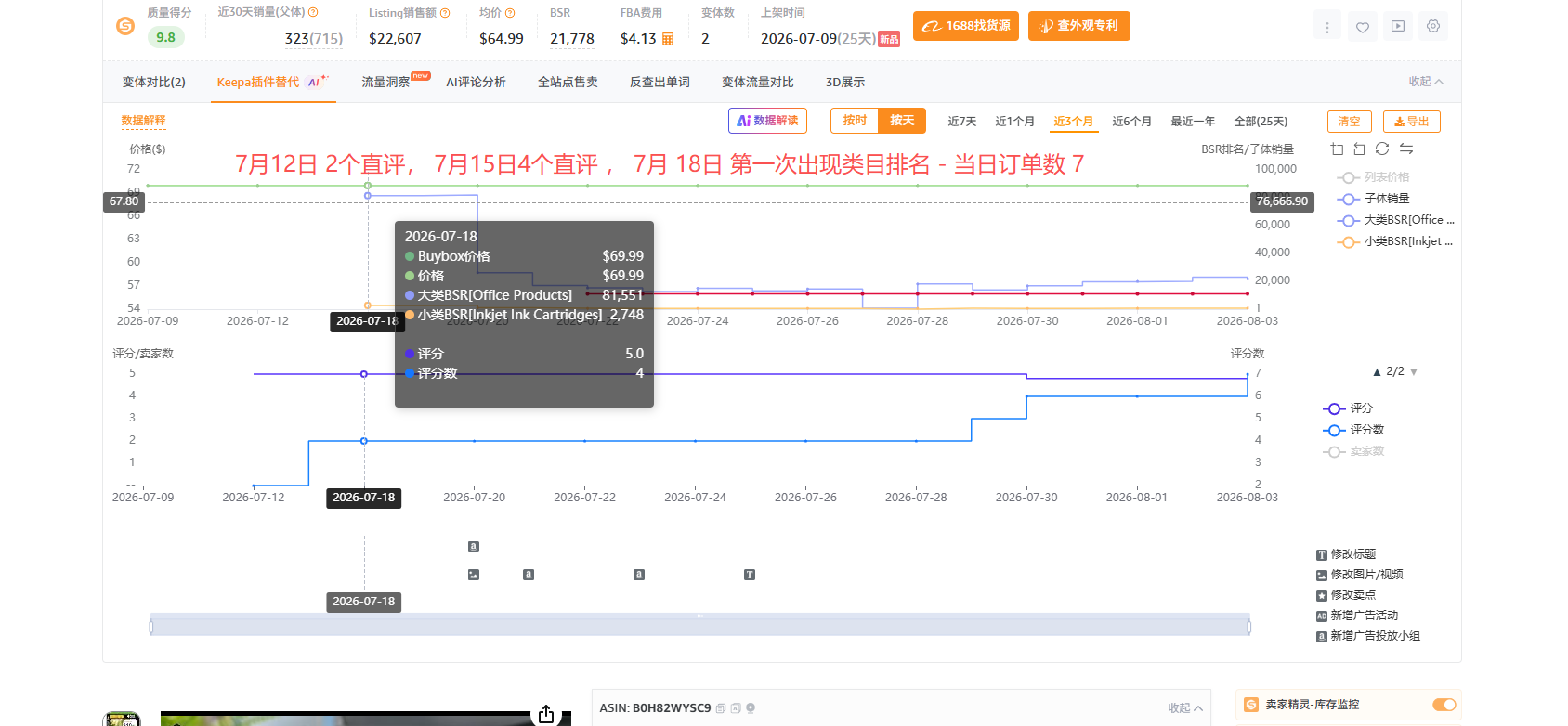Click the swap axes arrows icon
1568x726 pixels.
click(1406, 149)
